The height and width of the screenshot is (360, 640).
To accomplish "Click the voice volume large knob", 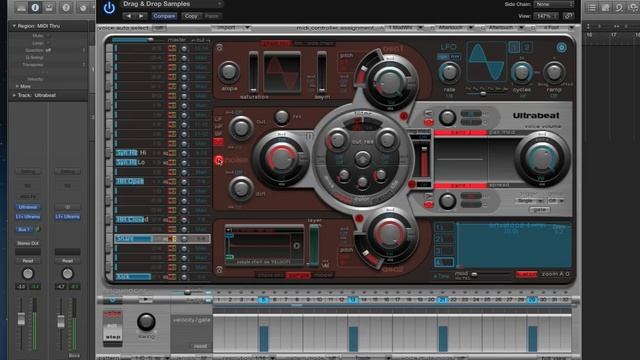I will [542, 158].
